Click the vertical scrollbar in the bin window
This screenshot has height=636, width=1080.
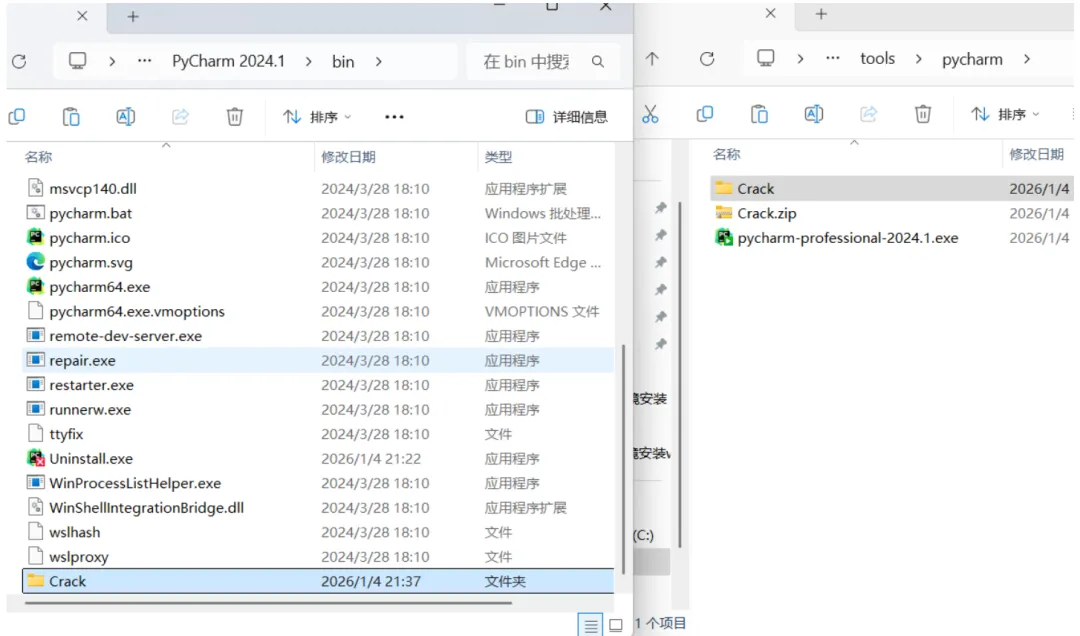pos(623,458)
